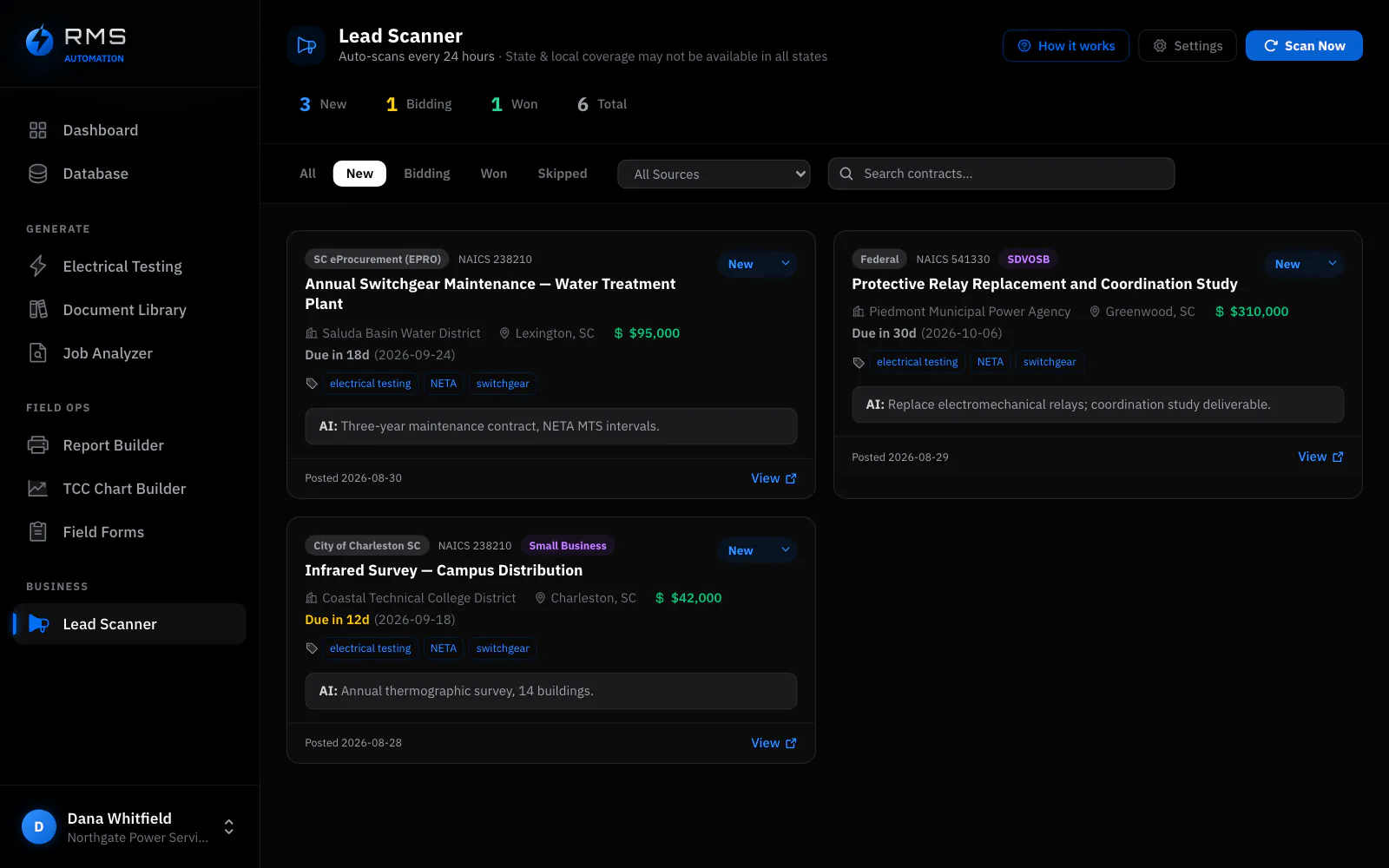Switch to the Bidding filter tab
Image resolution: width=1389 pixels, height=868 pixels.
(x=427, y=174)
